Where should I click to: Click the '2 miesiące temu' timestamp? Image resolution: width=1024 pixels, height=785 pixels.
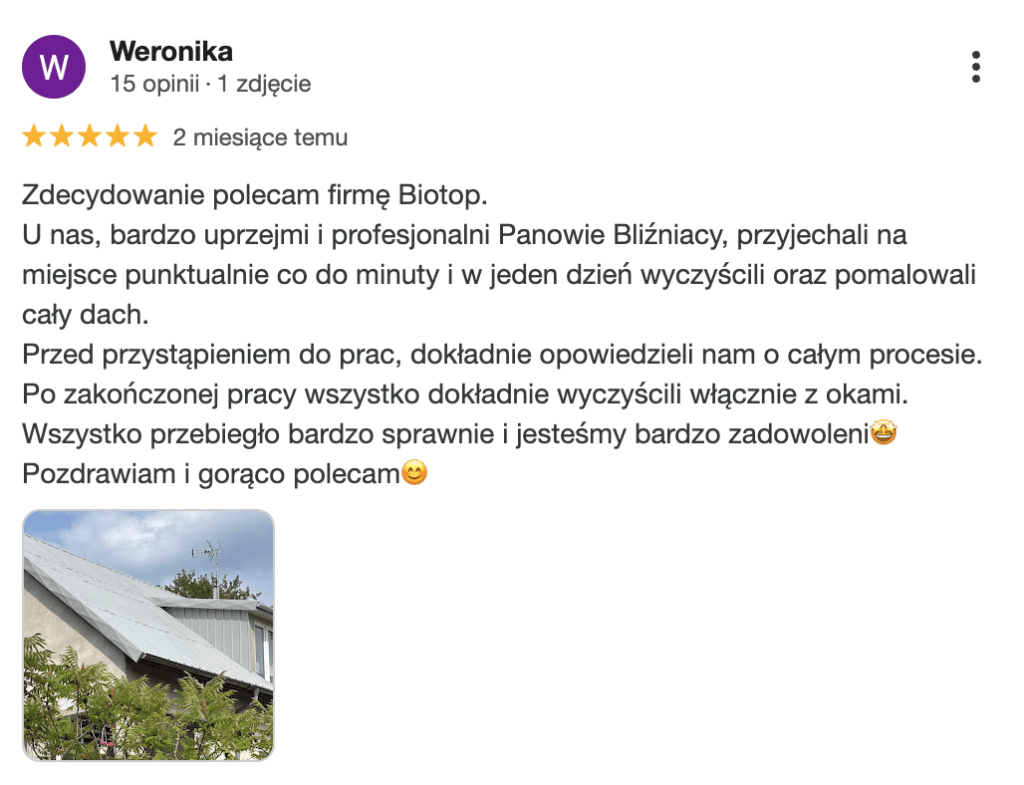[260, 138]
